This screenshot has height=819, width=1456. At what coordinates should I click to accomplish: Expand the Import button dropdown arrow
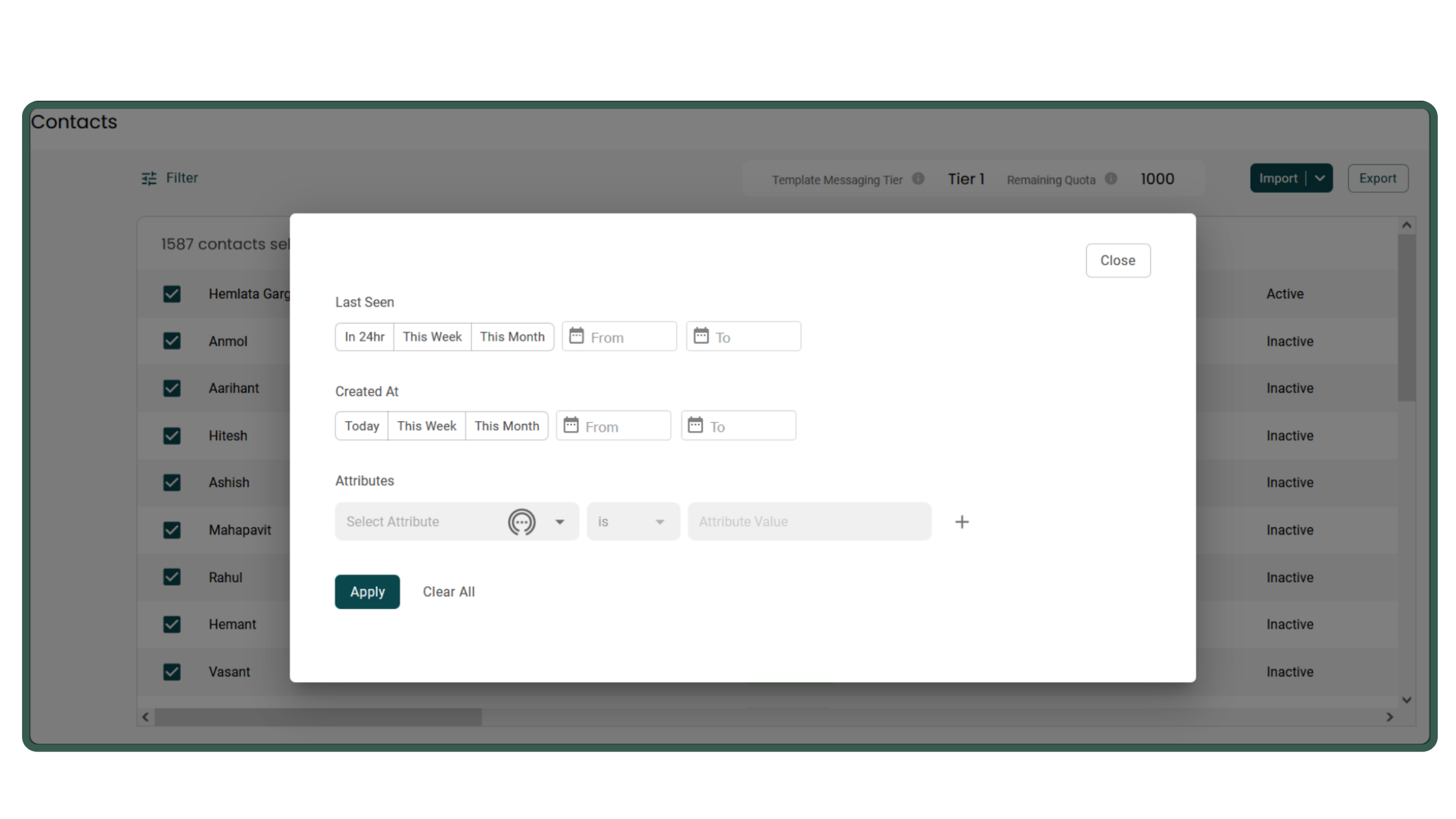[1319, 178]
